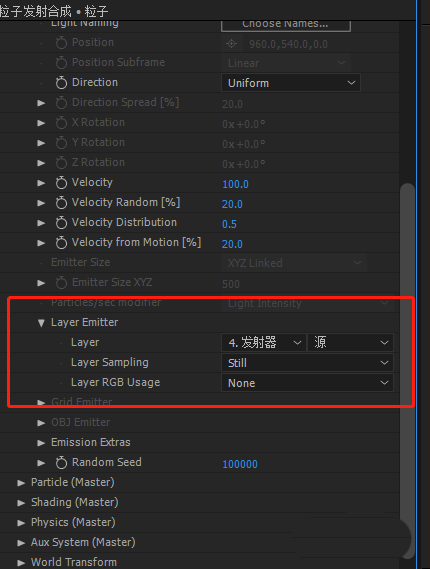Viewport: 430px width, 569px height.
Task: Open the Layer RGB Usage dropdown
Action: pos(307,383)
